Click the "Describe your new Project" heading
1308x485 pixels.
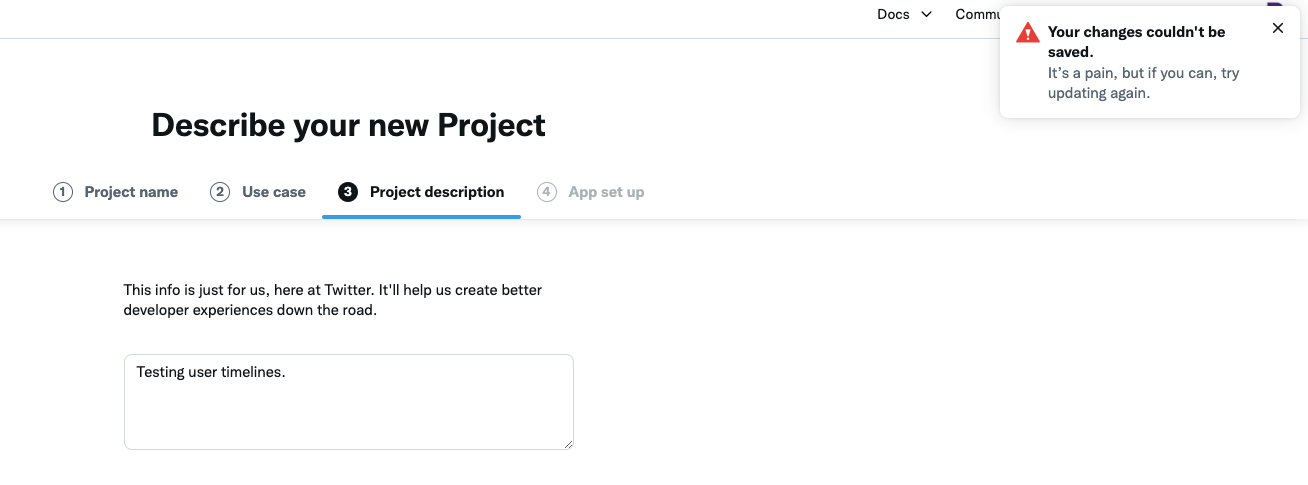click(x=348, y=125)
